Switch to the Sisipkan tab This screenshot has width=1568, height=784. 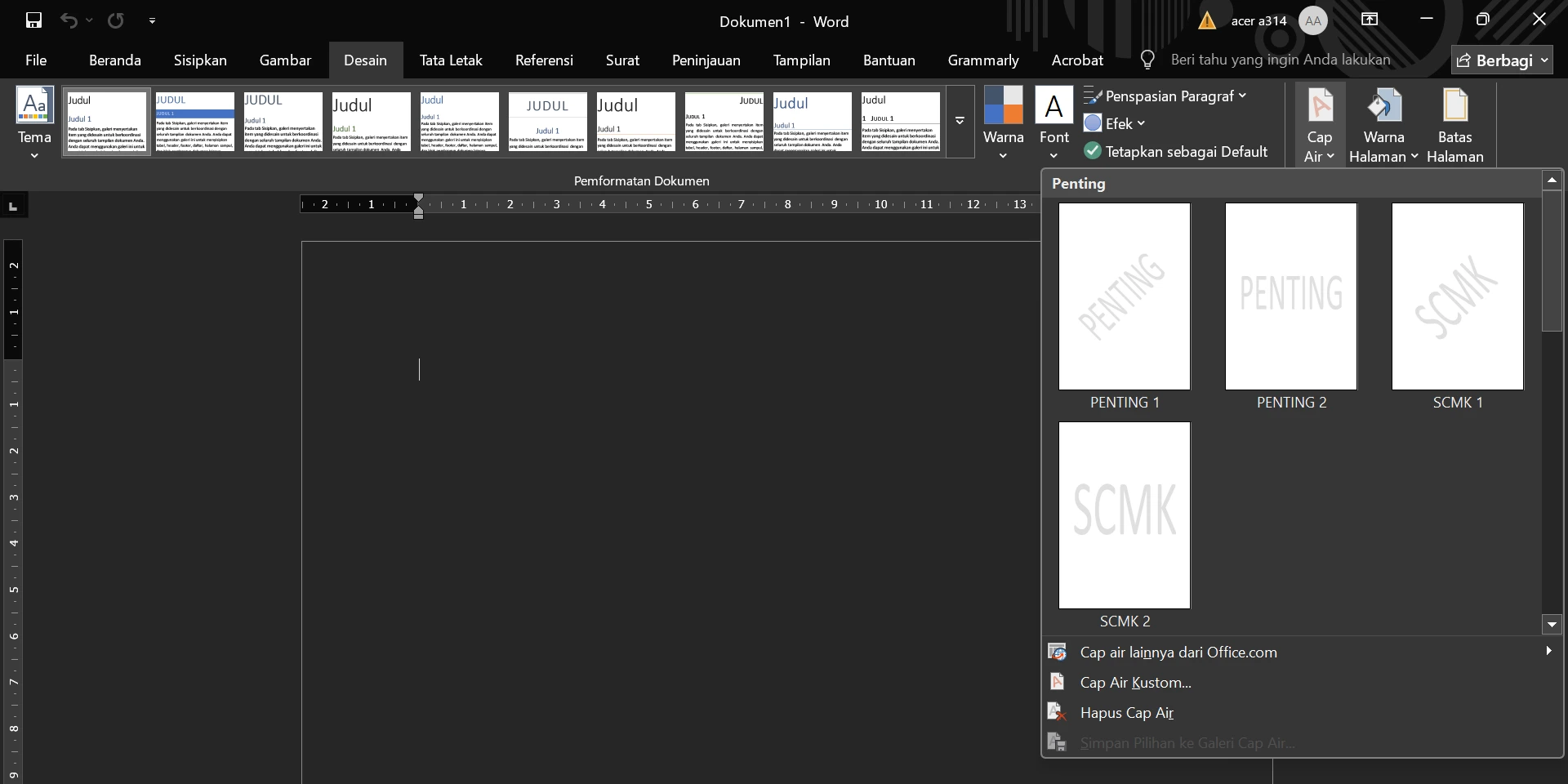pos(201,59)
